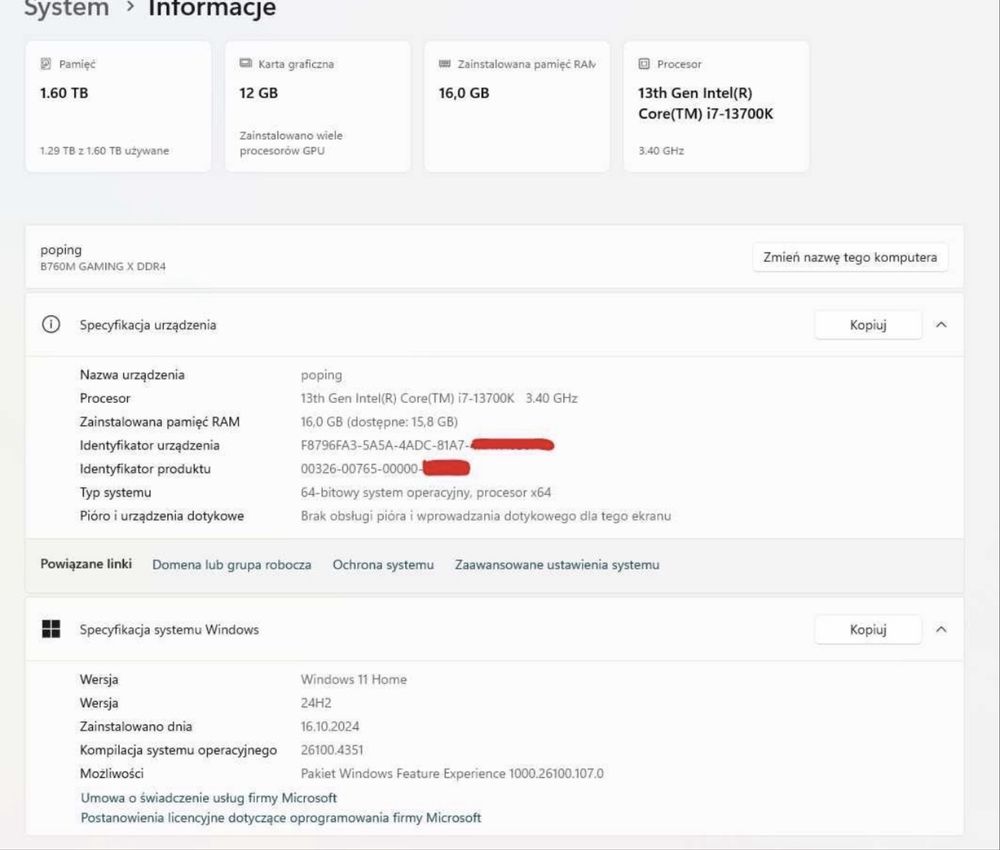Click the Identyfikator urządzenia label
The image size is (1000, 850).
(x=149, y=445)
